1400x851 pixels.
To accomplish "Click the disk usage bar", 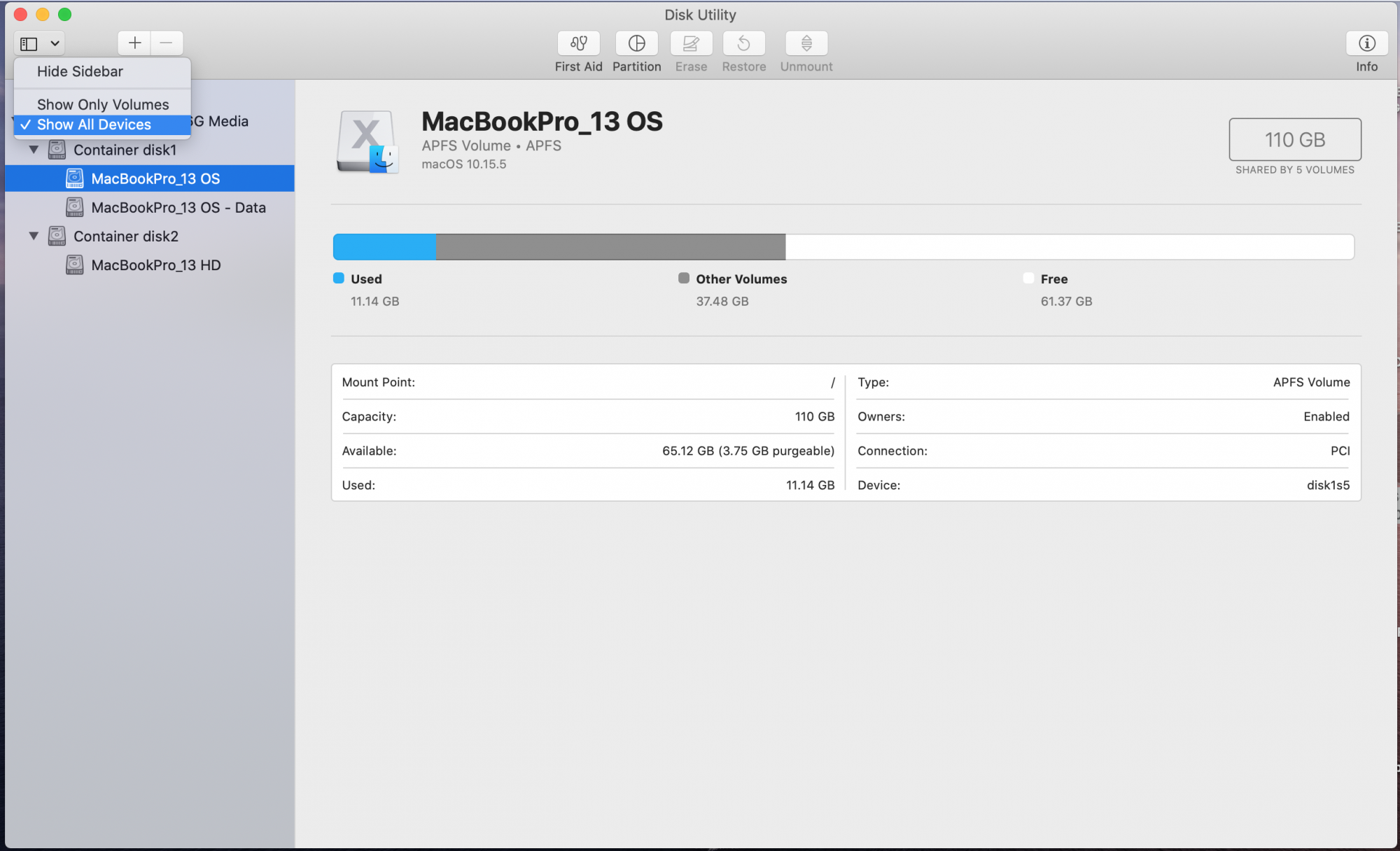I will (x=844, y=246).
